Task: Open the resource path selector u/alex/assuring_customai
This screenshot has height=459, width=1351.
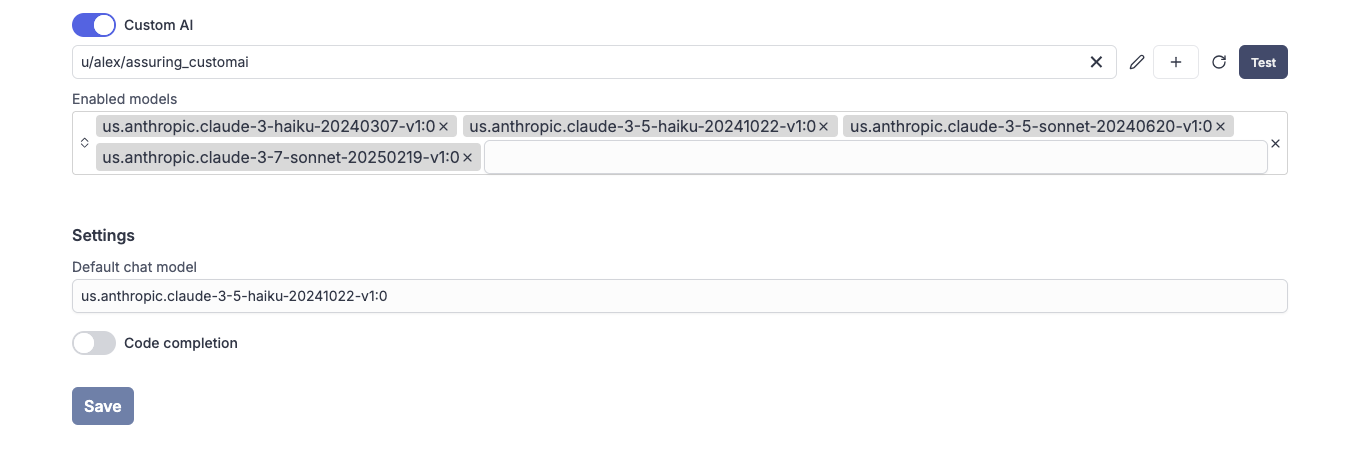Action: (x=580, y=62)
